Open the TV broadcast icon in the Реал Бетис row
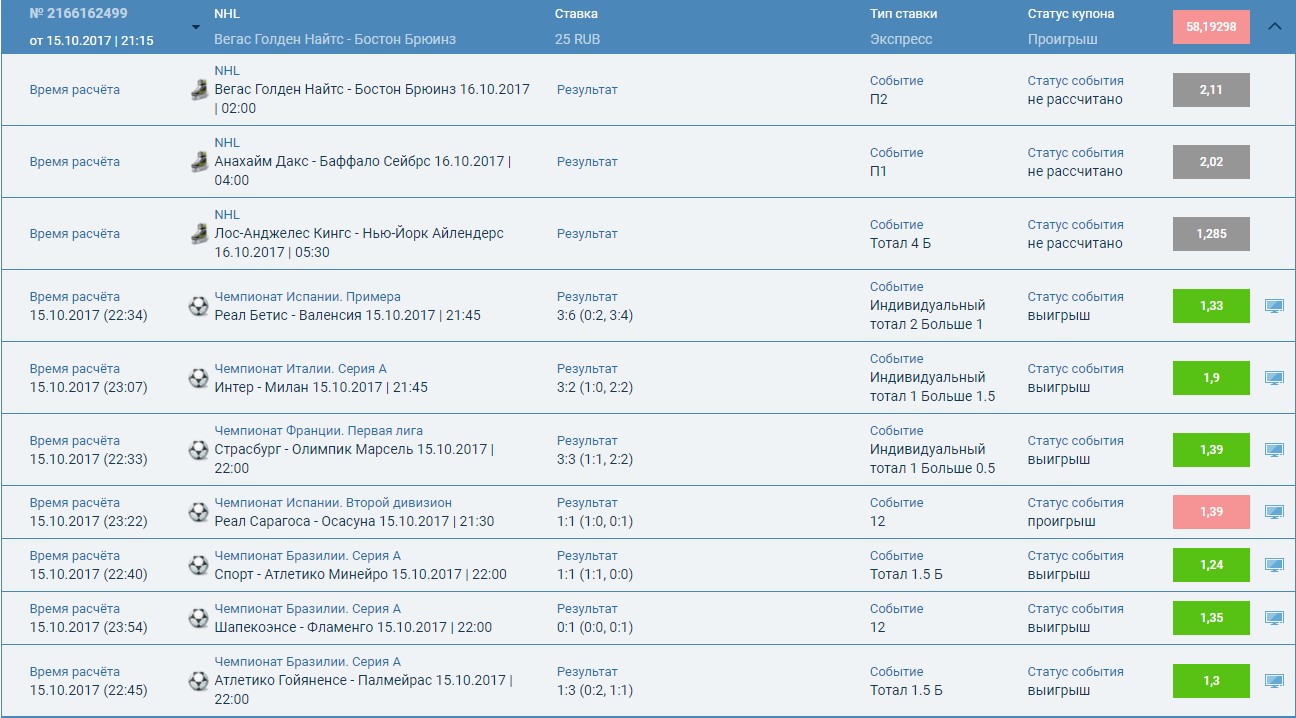The height and width of the screenshot is (718, 1296). [1275, 305]
